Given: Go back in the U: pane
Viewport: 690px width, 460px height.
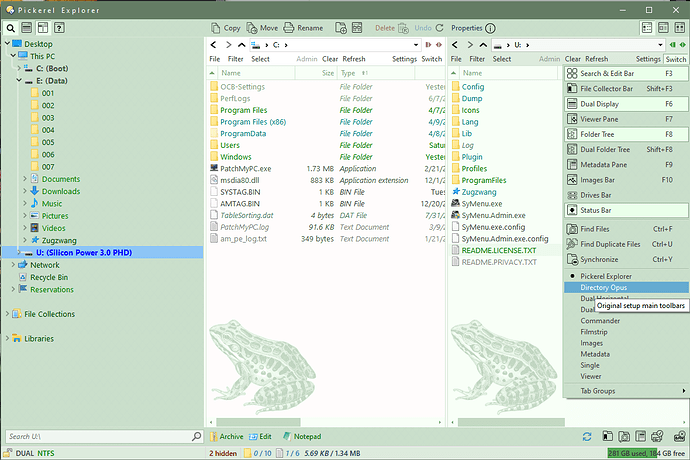Looking at the screenshot, I should coord(455,45).
